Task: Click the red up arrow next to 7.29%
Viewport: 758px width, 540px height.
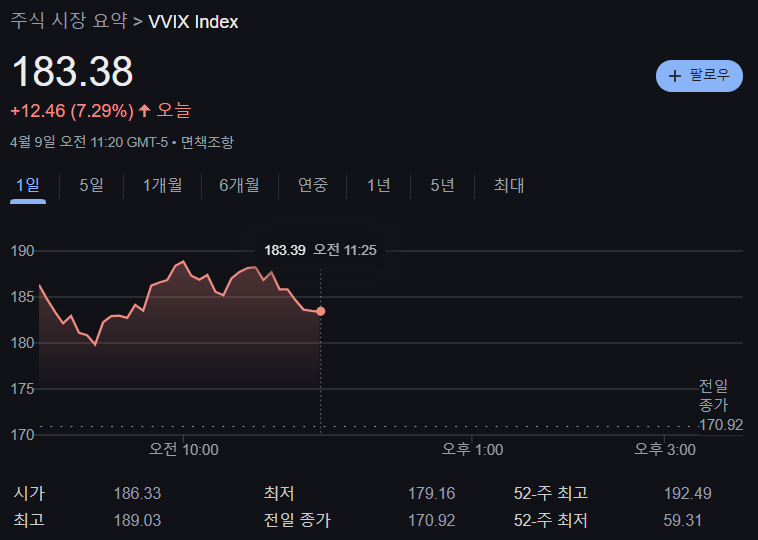Action: (144, 110)
